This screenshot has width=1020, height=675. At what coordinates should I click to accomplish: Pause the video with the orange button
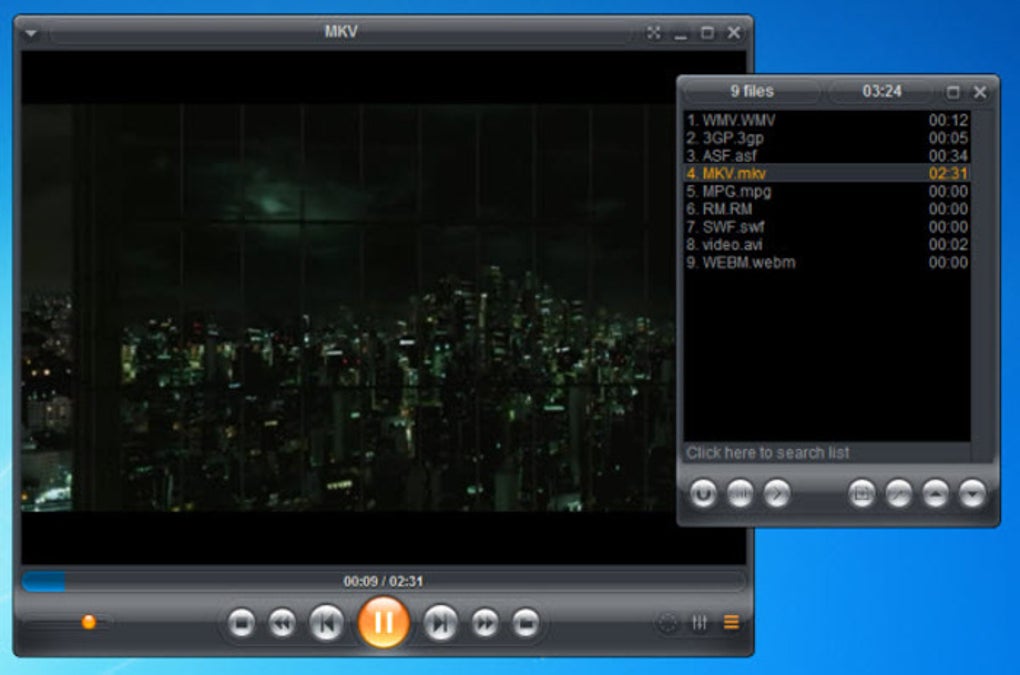[x=383, y=622]
